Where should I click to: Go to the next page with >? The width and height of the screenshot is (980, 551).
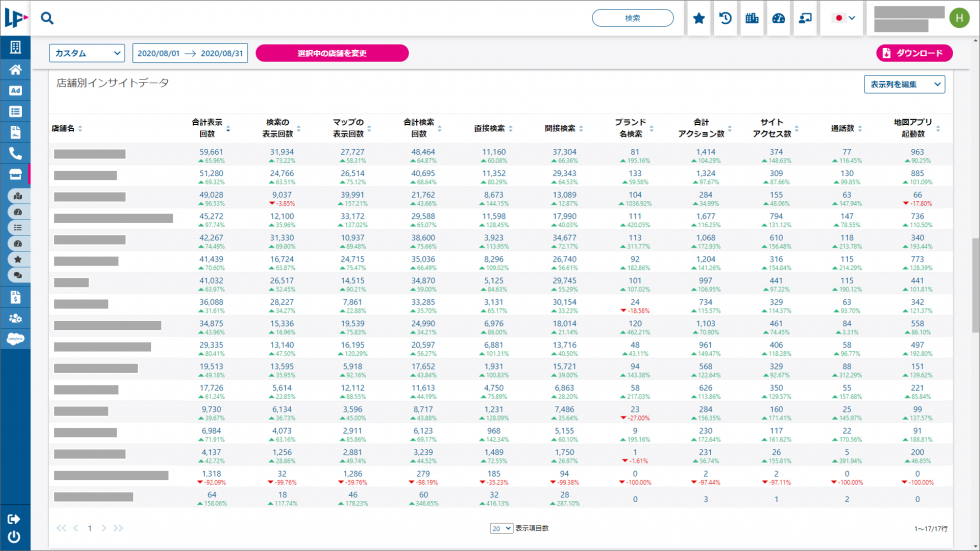click(104, 529)
